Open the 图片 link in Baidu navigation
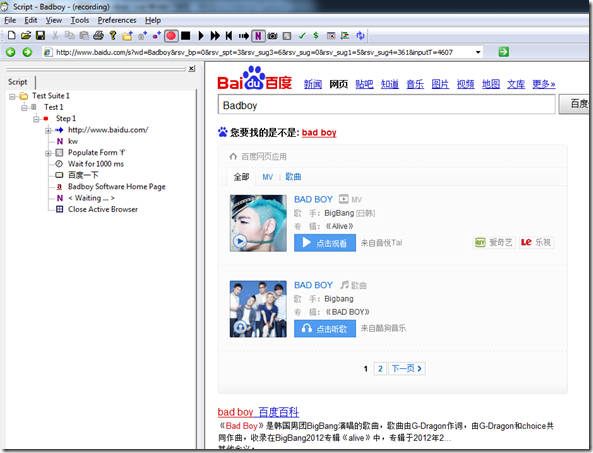 click(440, 84)
